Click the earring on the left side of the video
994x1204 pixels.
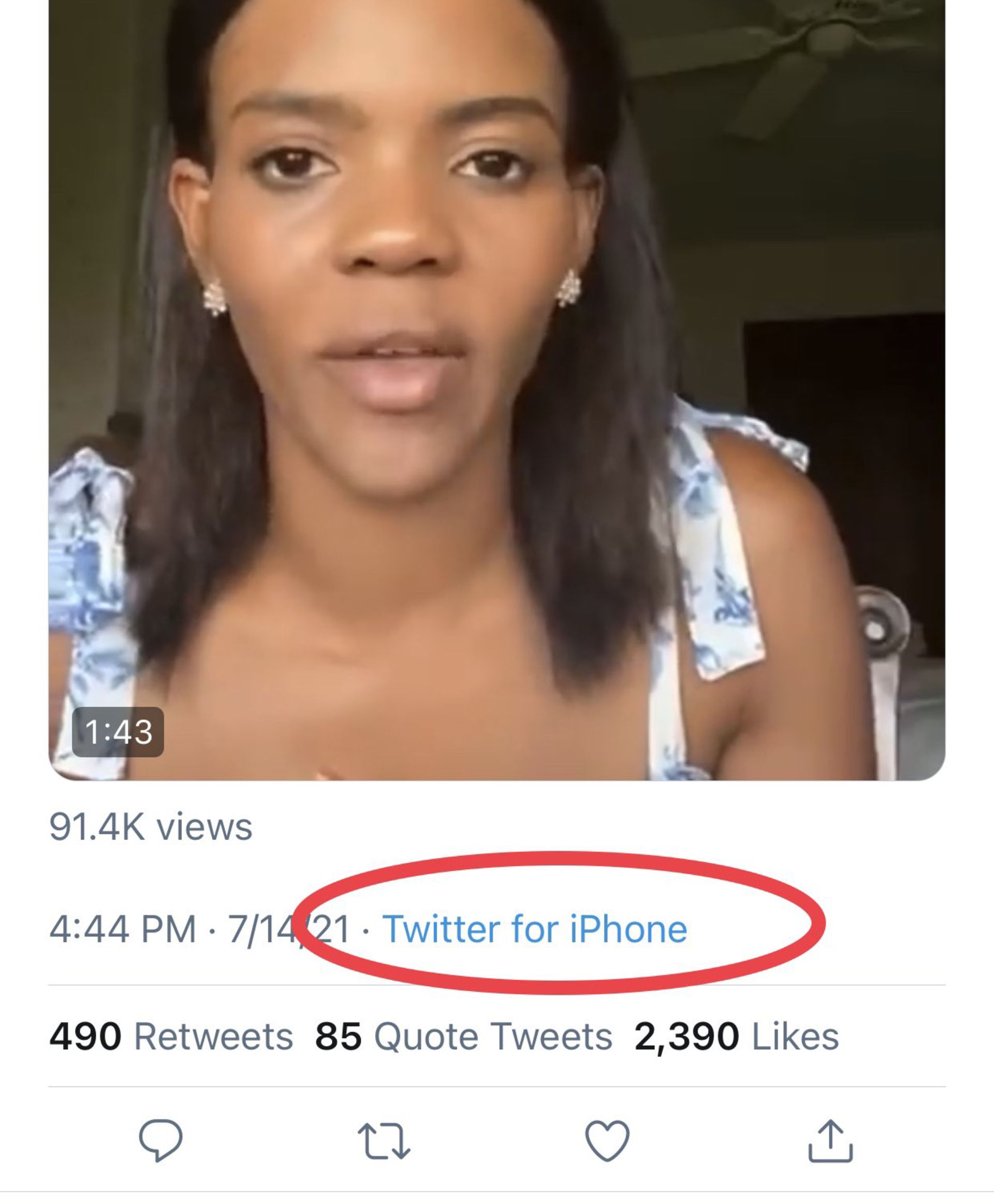pos(215,297)
